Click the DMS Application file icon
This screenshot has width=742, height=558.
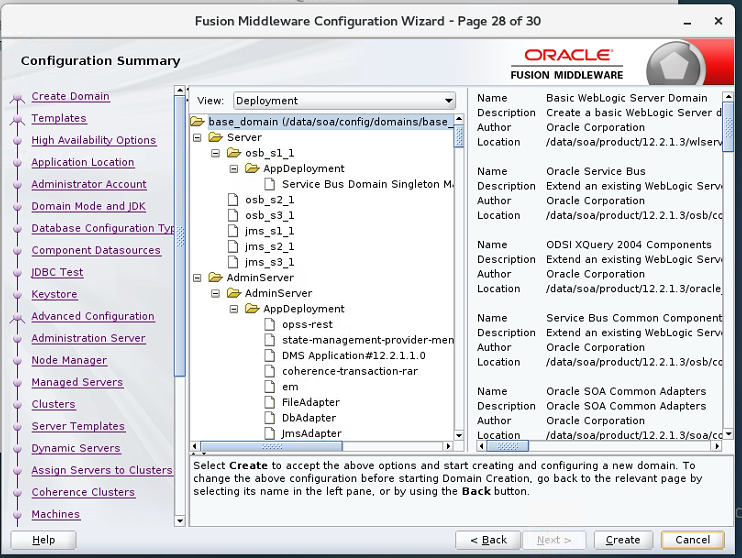(270, 355)
